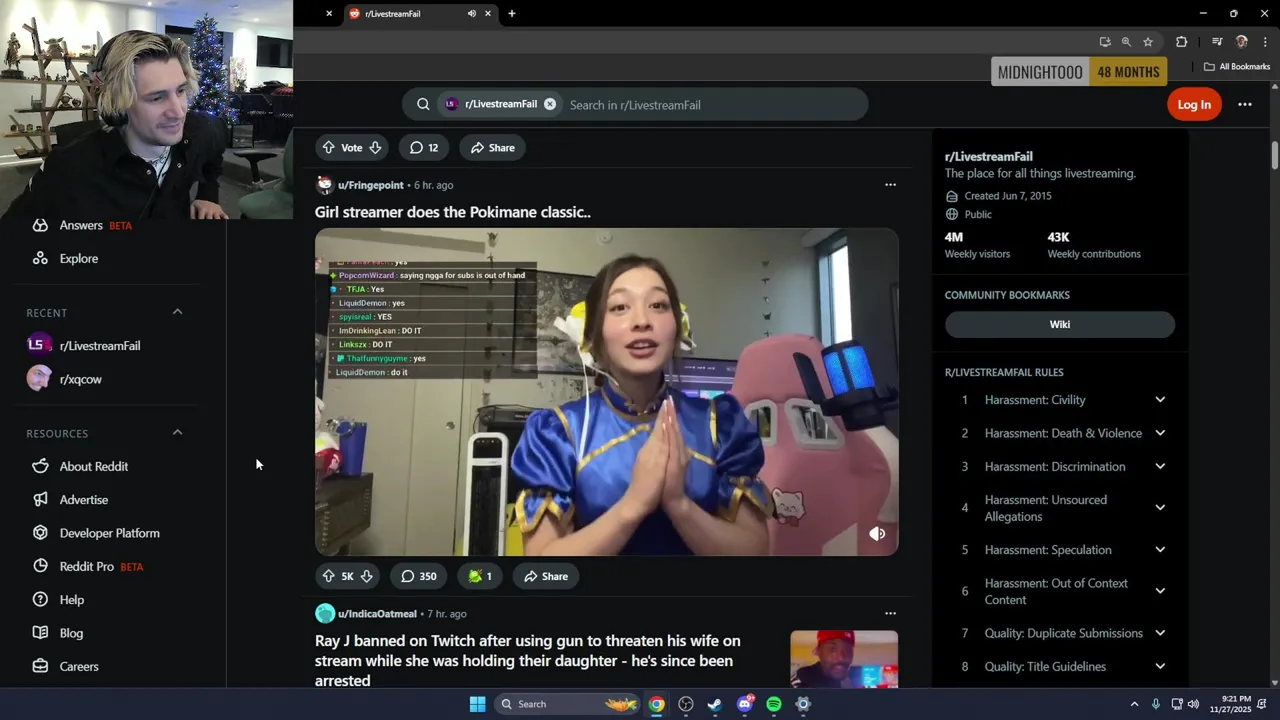Viewport: 1280px width, 720px height.
Task: Open u/Fringepoint's profile
Action: click(x=370, y=185)
